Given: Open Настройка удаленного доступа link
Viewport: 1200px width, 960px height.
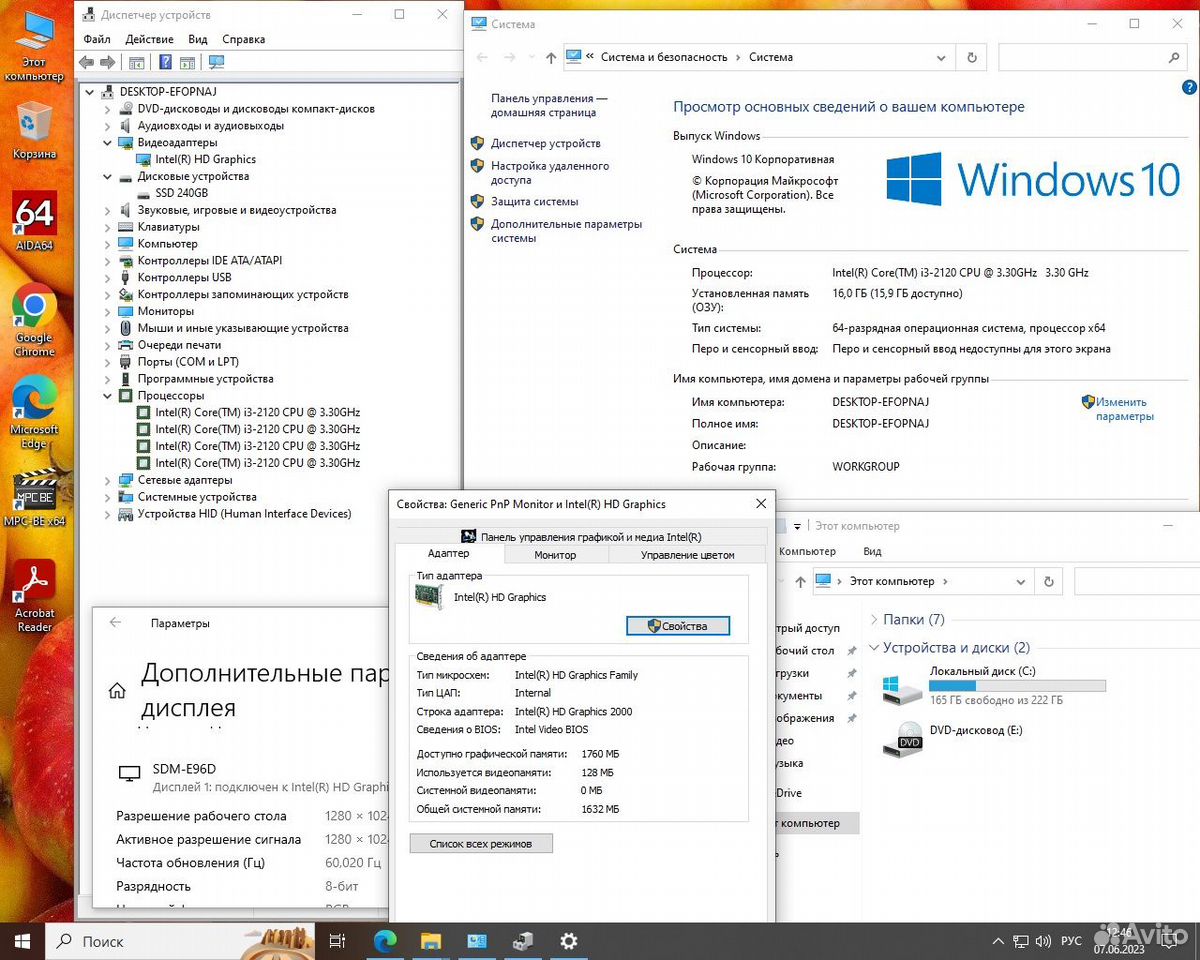Looking at the screenshot, I should (550, 173).
